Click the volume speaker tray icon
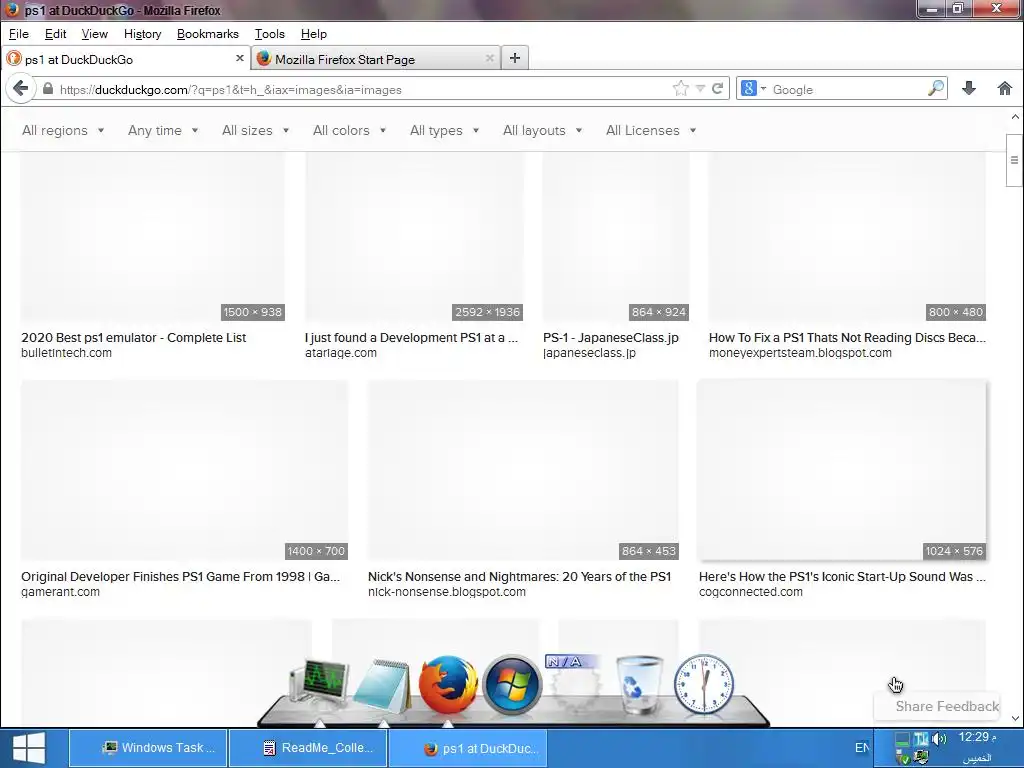The height and width of the screenshot is (768, 1024). click(x=940, y=739)
